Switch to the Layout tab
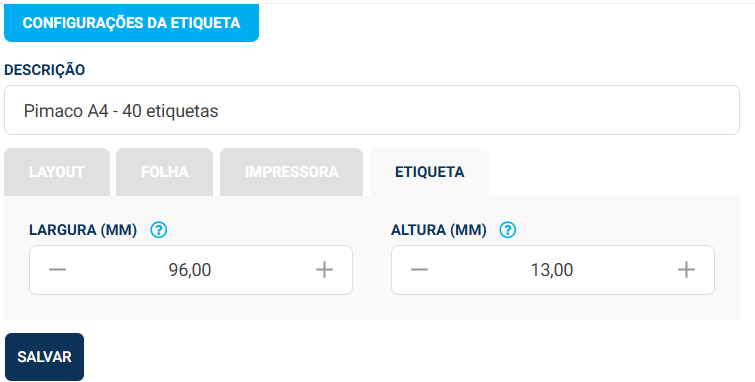 point(57,172)
